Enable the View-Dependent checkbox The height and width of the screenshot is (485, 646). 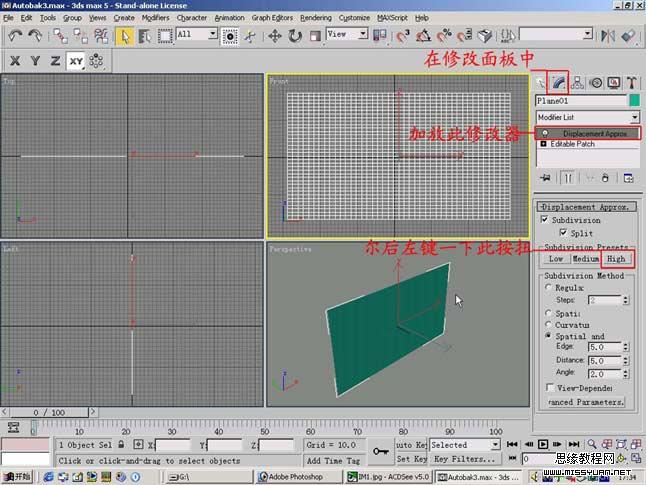[x=549, y=388]
